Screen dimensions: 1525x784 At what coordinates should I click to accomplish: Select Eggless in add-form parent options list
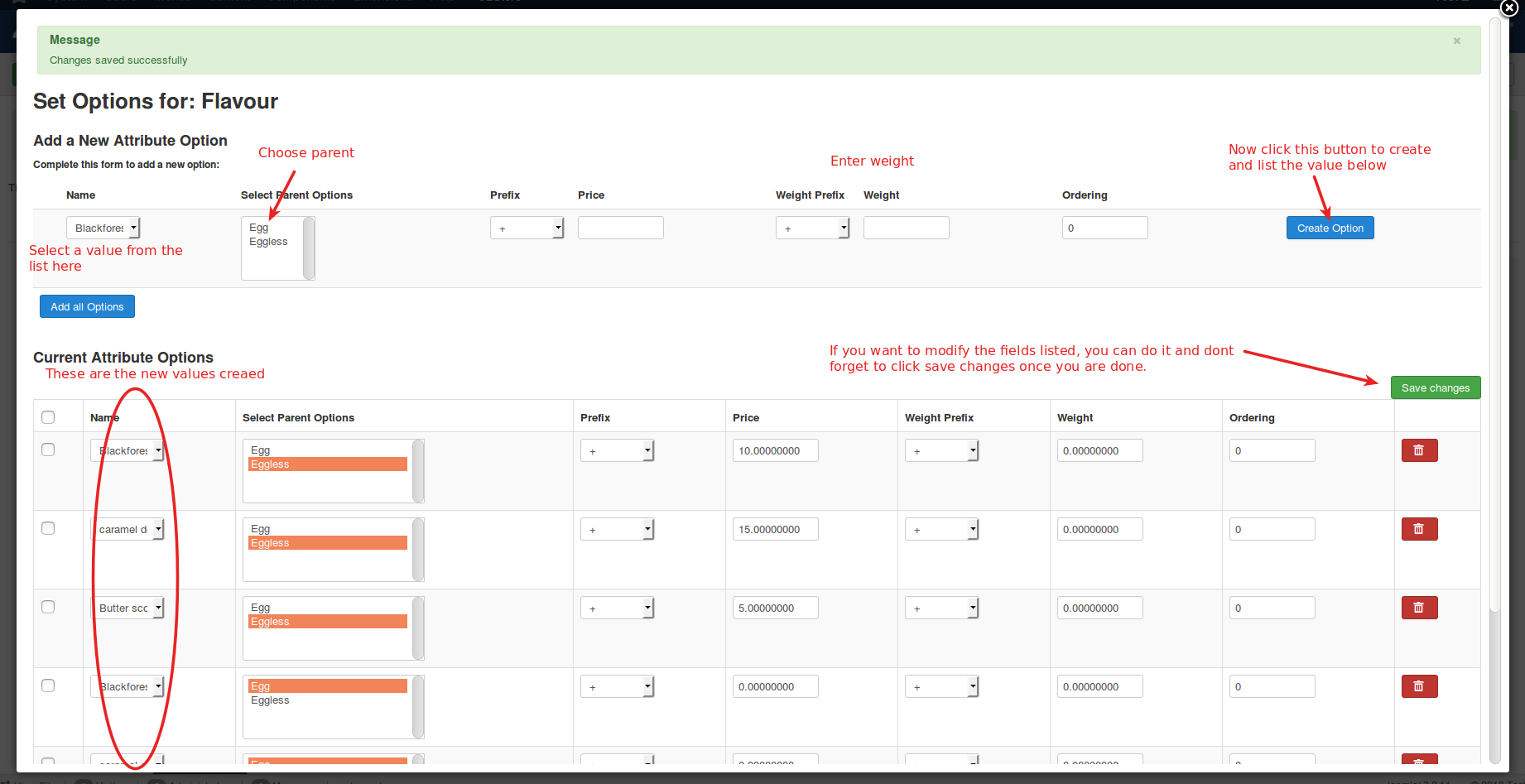pos(269,242)
